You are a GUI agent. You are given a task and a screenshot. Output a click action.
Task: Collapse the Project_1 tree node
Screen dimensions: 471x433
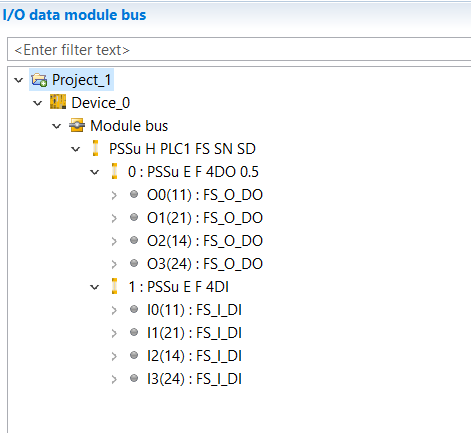(x=19, y=80)
